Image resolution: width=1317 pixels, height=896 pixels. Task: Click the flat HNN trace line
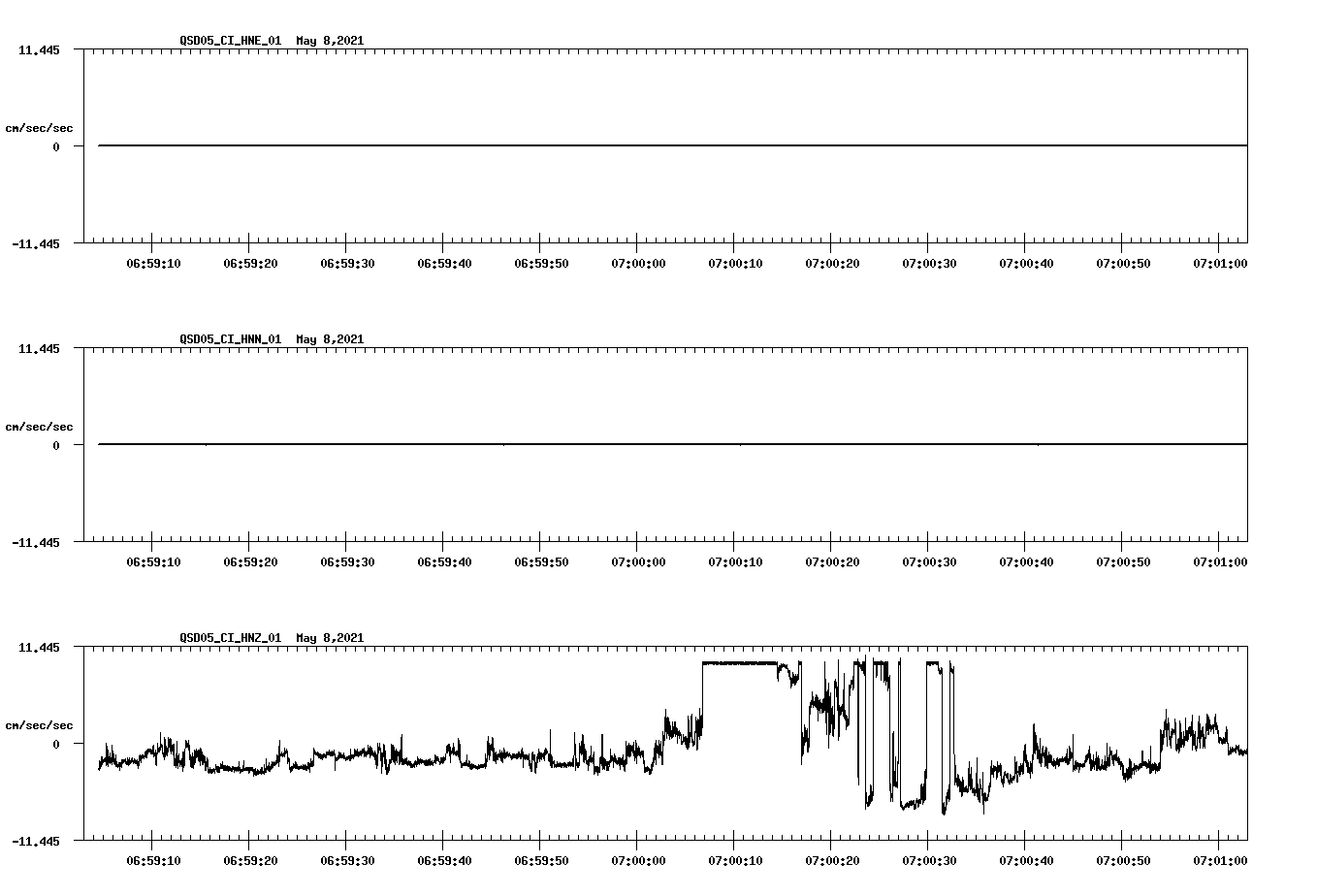click(582, 444)
